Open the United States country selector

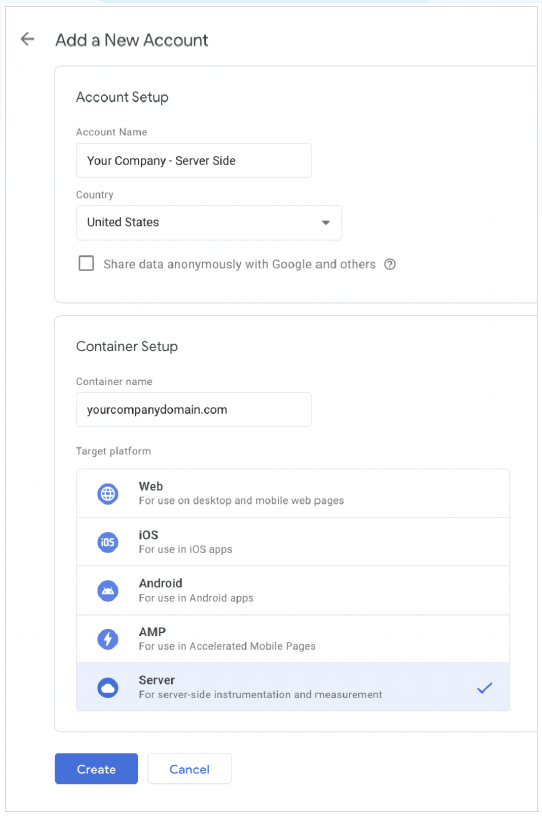click(x=208, y=222)
